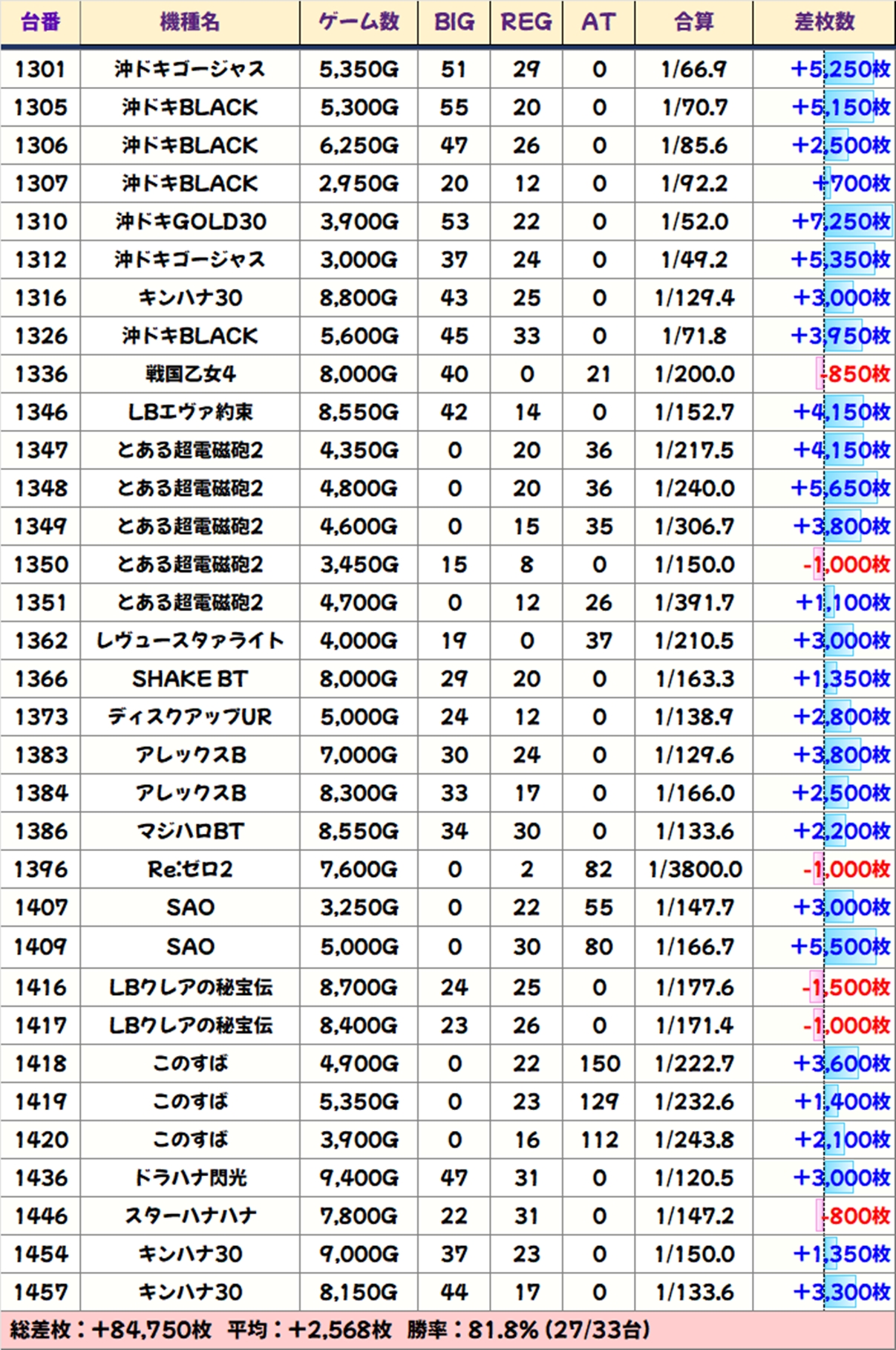Click the Re:ゼロ2 machine name
The height and width of the screenshot is (1350, 896).
point(190,870)
